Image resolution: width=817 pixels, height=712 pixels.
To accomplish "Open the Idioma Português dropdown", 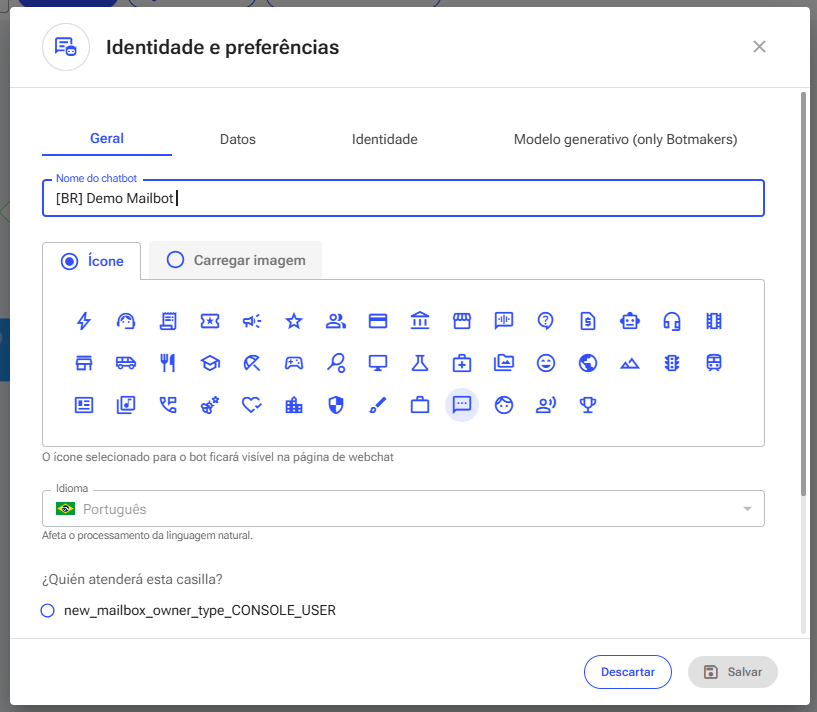I will (403, 509).
